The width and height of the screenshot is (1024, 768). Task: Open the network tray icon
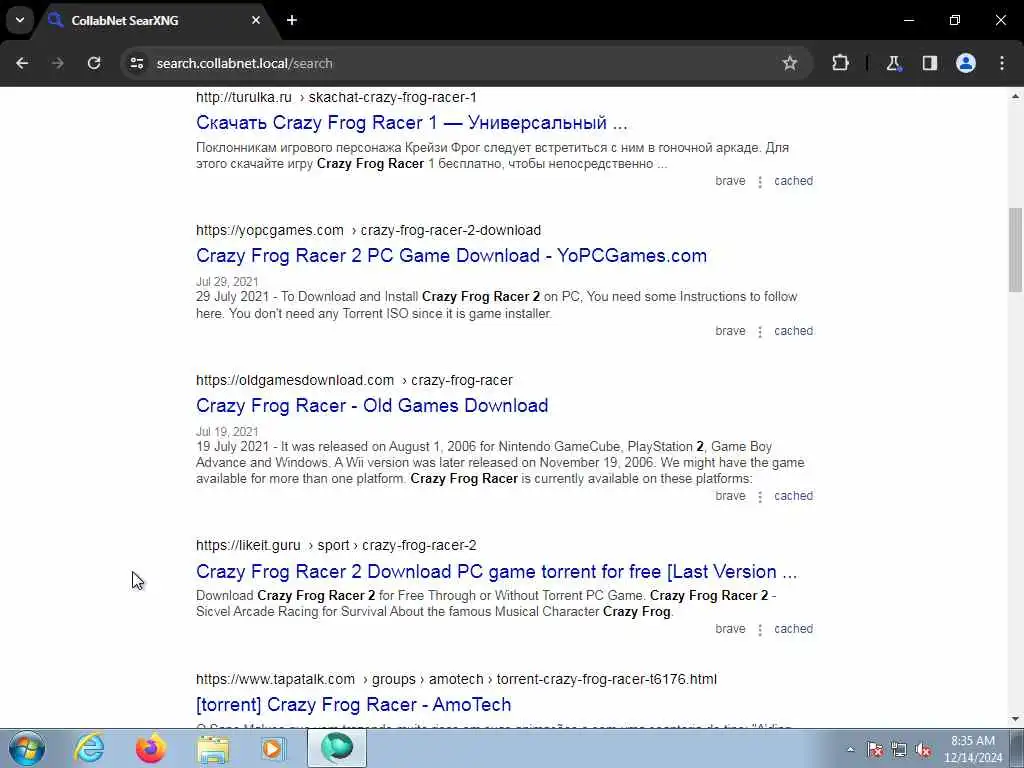point(899,750)
